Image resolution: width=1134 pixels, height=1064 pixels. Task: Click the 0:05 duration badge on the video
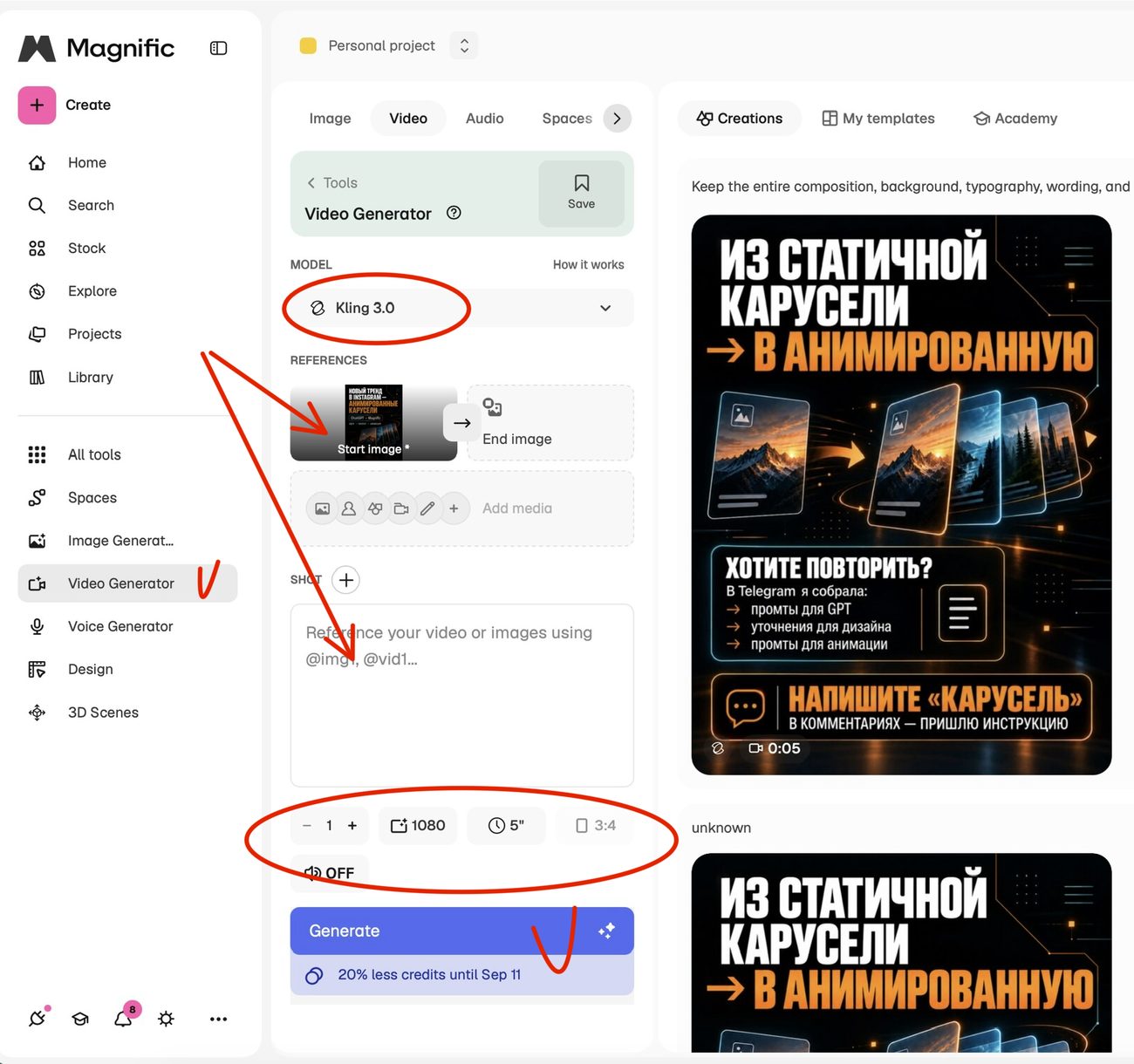pos(775,748)
